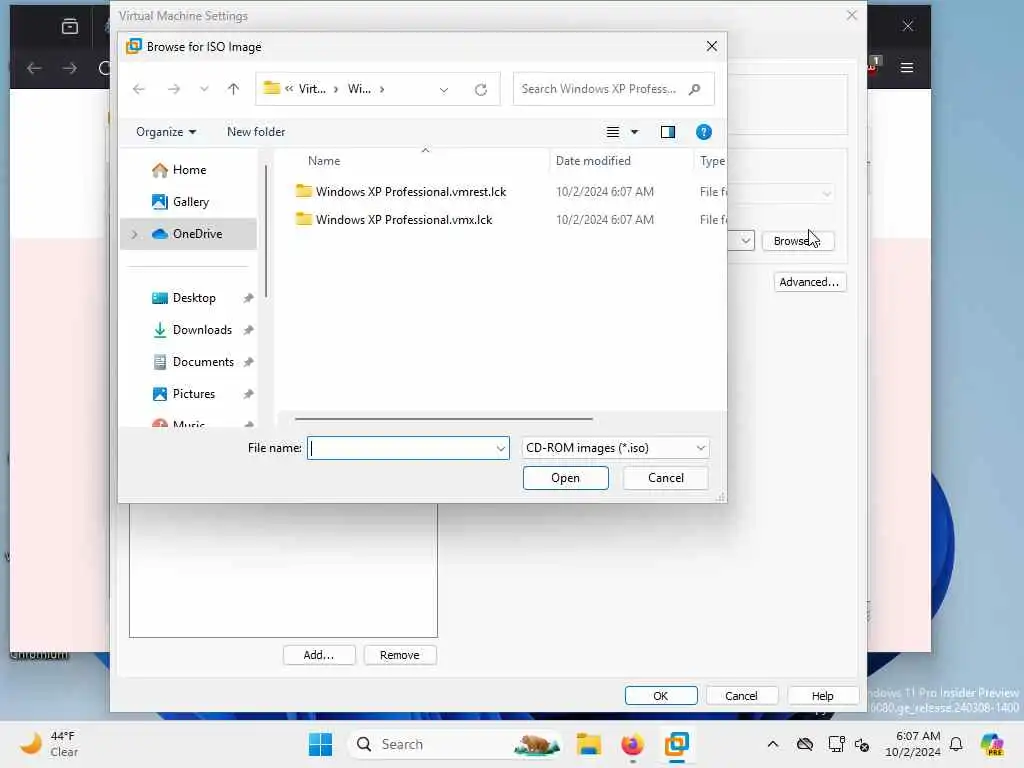Viewport: 1024px width, 768px height.
Task: Open the clock showing 6:07 AM
Action: click(x=913, y=744)
